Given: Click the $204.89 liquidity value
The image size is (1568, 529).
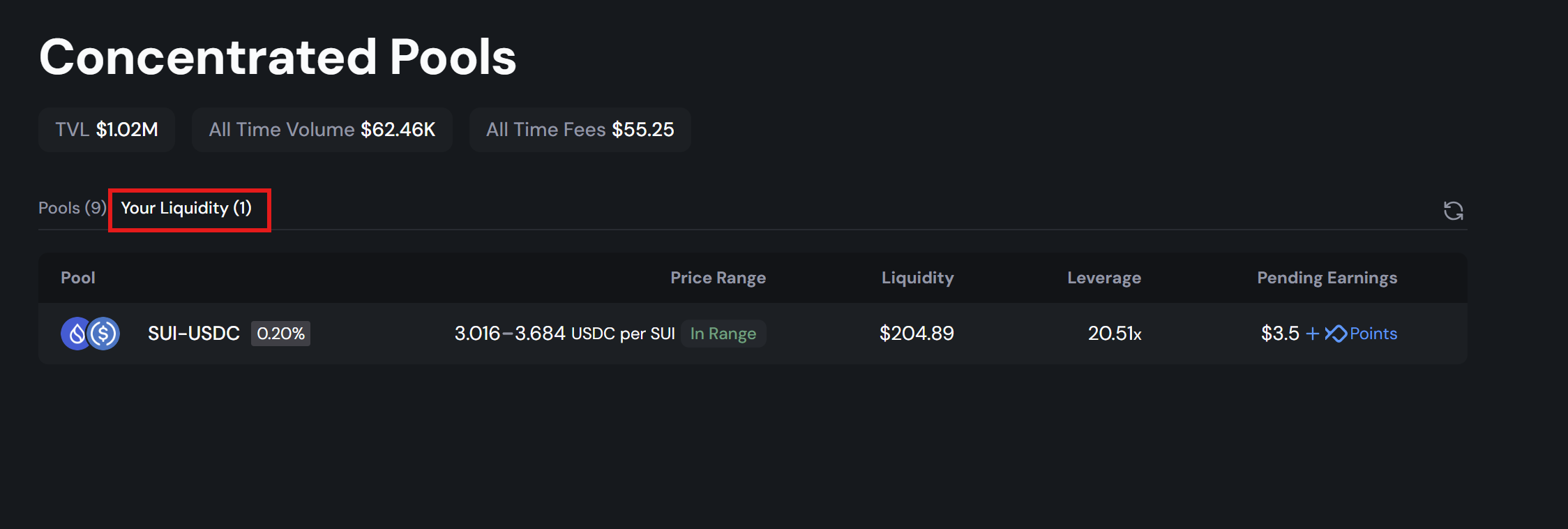Looking at the screenshot, I should click(917, 334).
